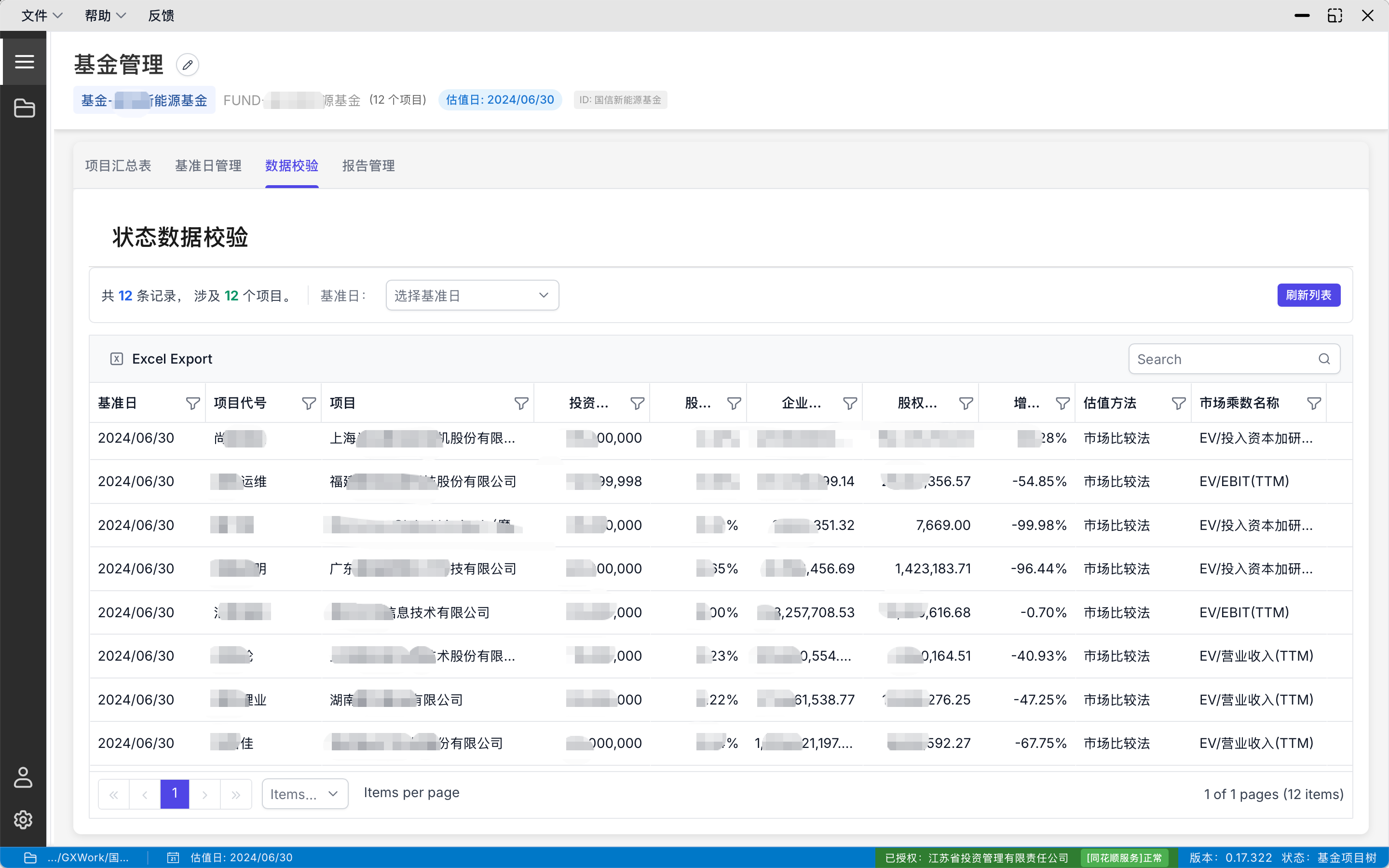1389x868 pixels.
Task: Filter the 基准日 column
Action: (193, 403)
